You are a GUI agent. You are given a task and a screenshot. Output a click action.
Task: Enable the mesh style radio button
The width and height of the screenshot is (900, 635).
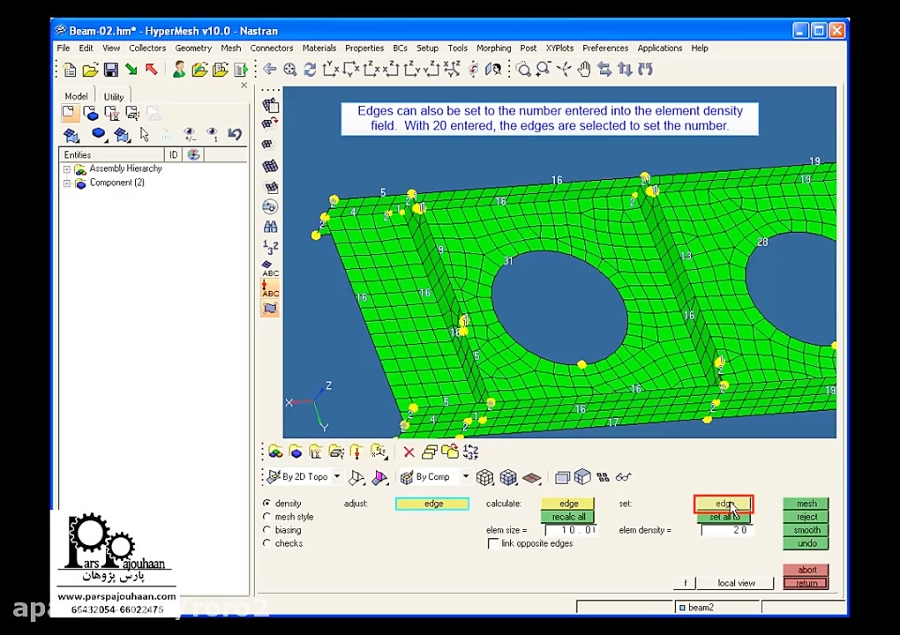click(268, 517)
